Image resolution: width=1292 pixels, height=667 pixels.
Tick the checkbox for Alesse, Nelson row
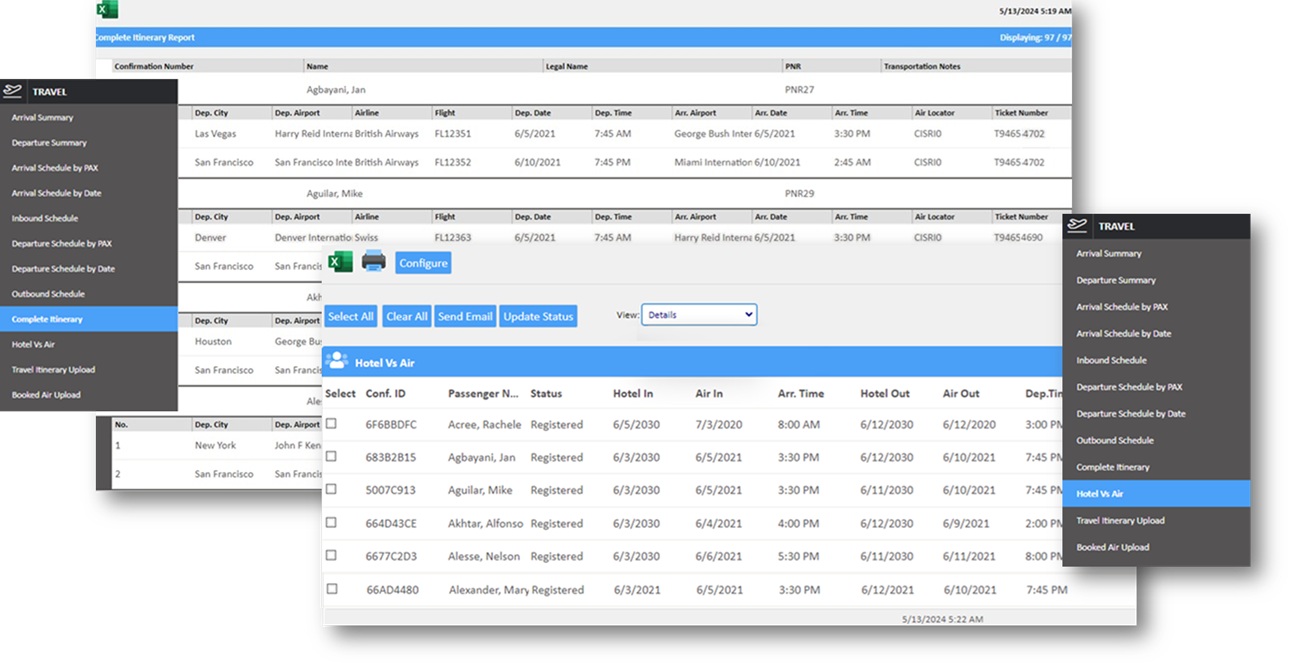coord(331,556)
